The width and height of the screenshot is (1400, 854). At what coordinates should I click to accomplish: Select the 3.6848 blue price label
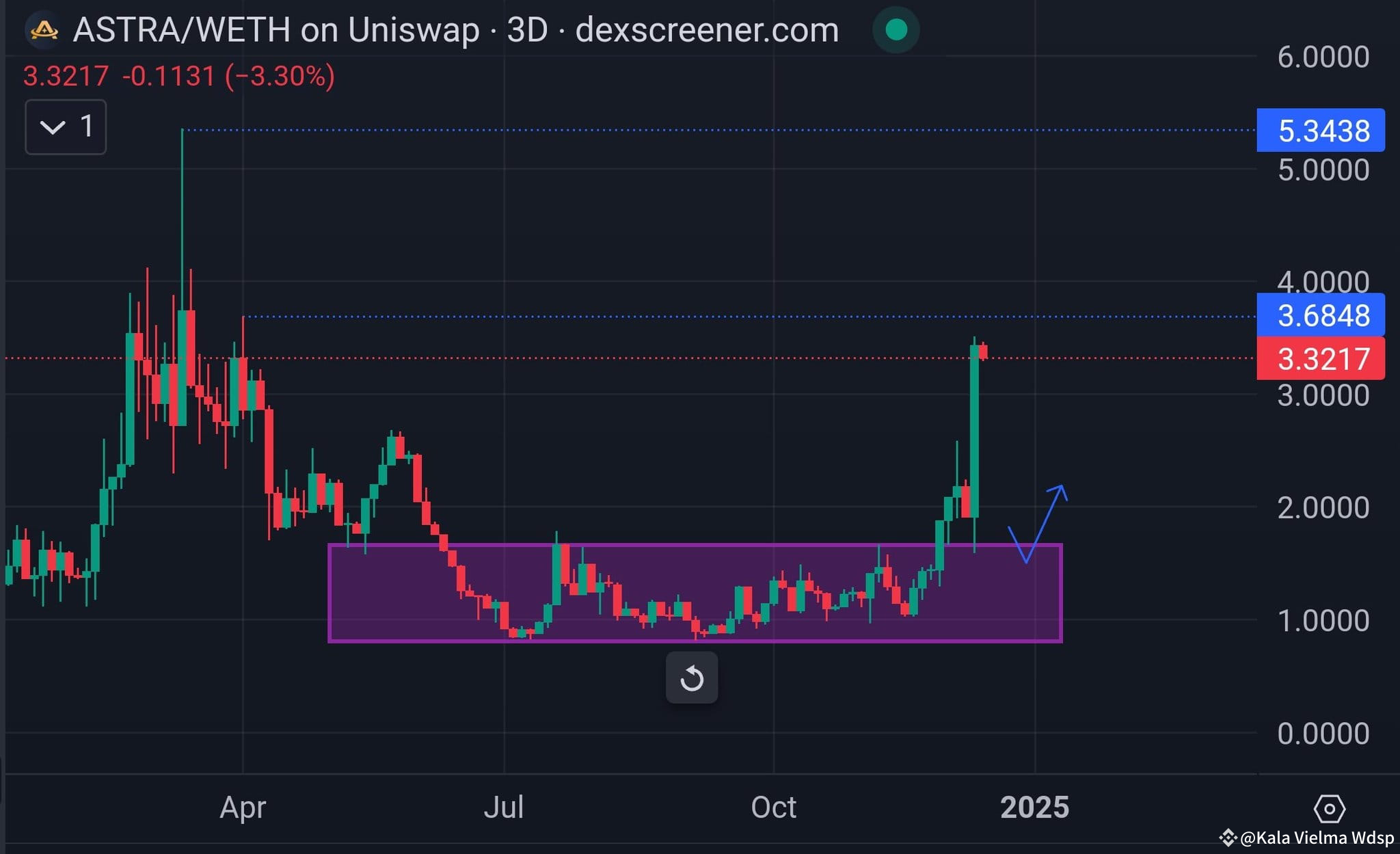1321,315
